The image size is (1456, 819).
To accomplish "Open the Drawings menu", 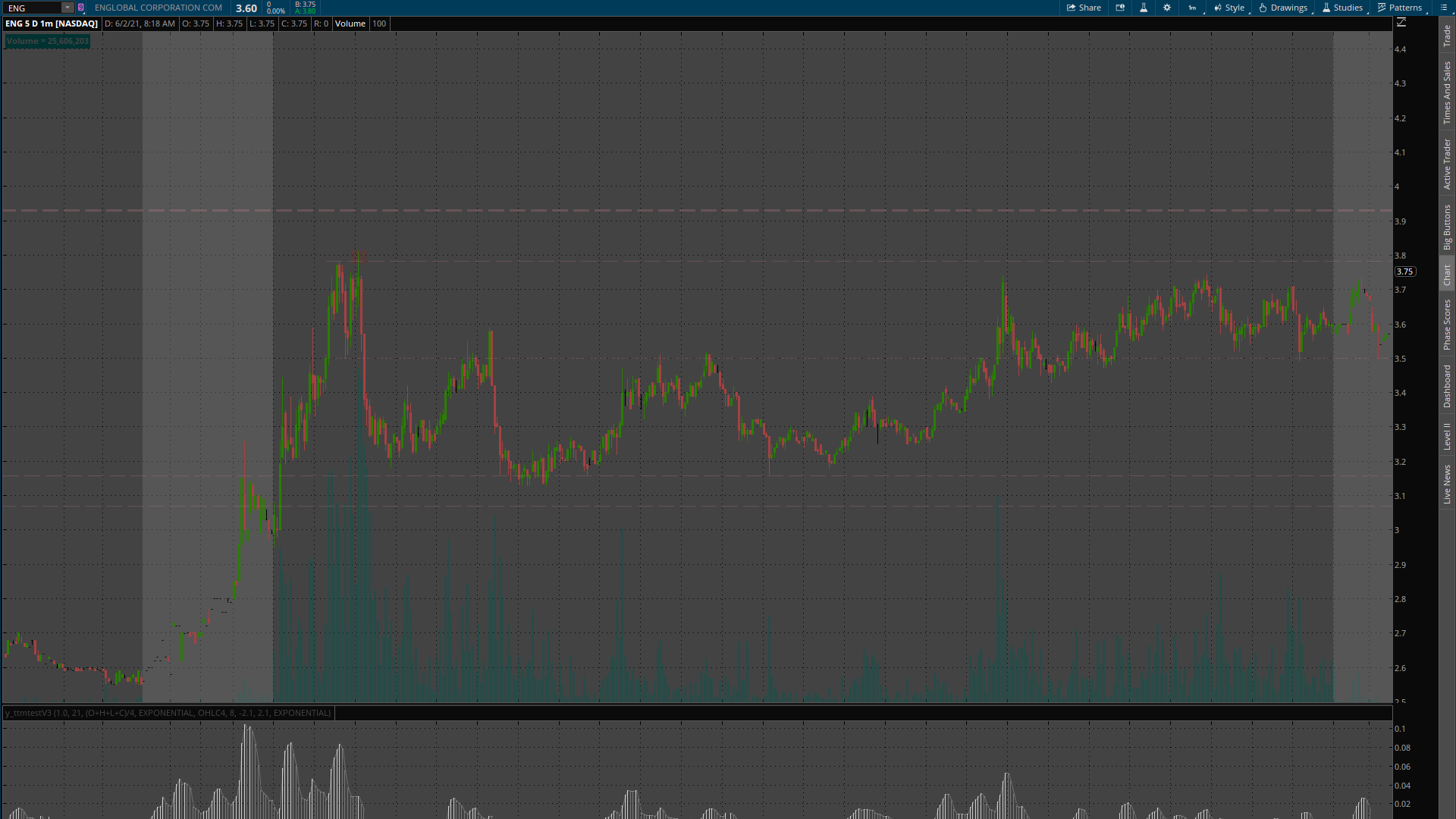I will coord(1283,8).
